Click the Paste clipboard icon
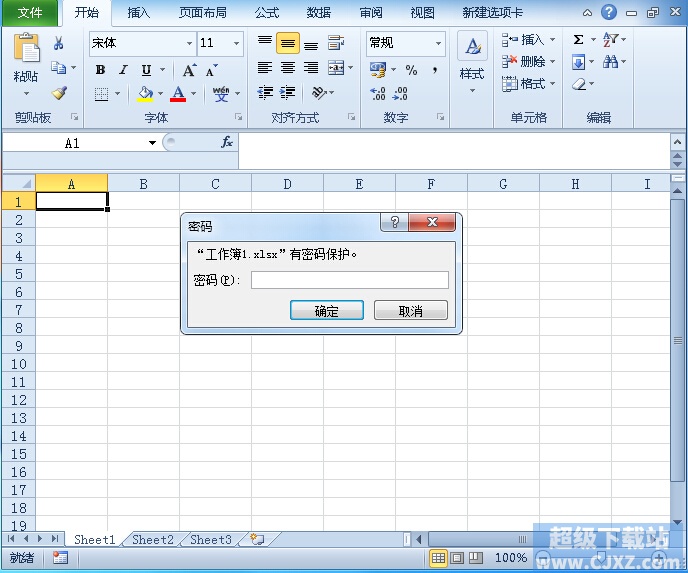The height and width of the screenshot is (573, 688). point(26,50)
